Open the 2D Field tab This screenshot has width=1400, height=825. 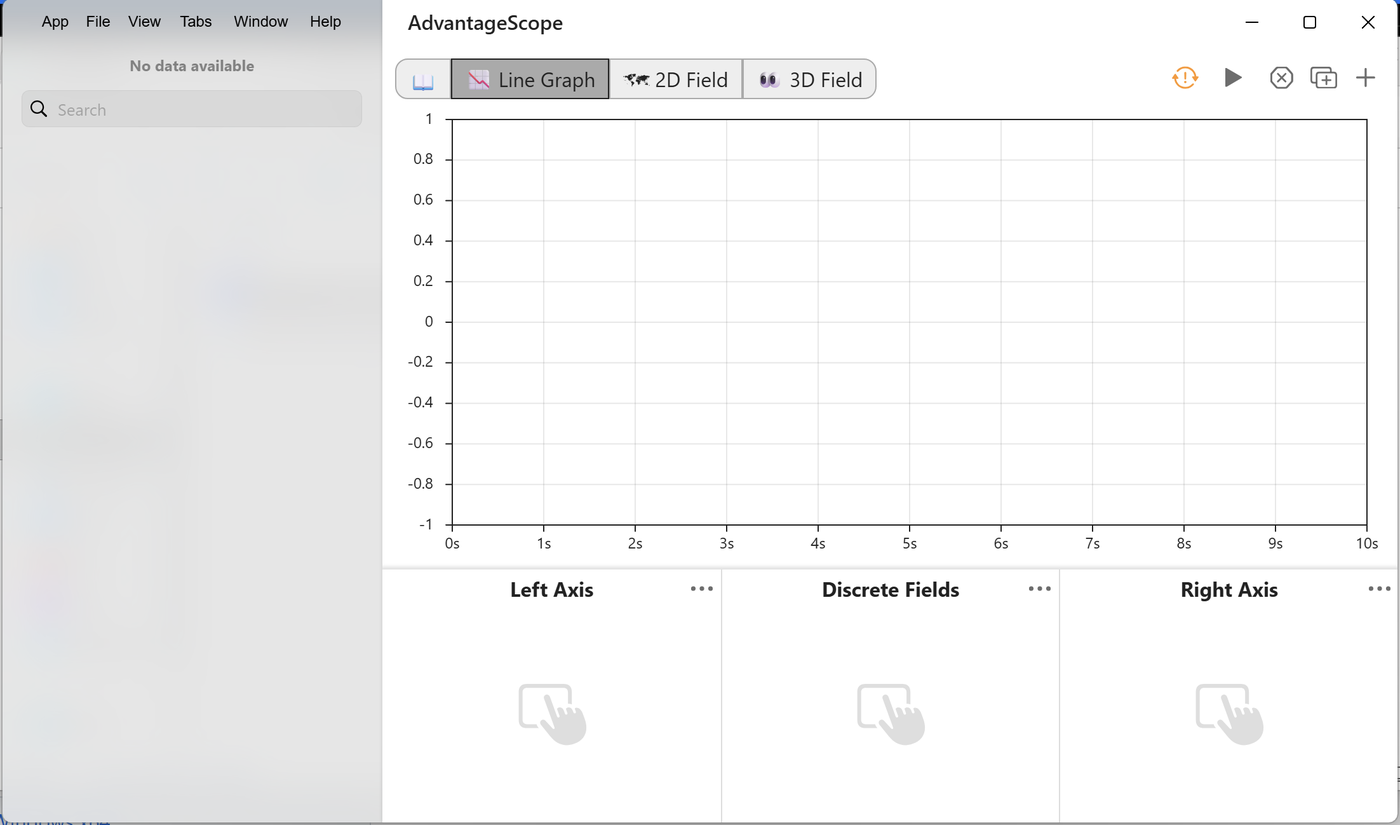point(676,80)
